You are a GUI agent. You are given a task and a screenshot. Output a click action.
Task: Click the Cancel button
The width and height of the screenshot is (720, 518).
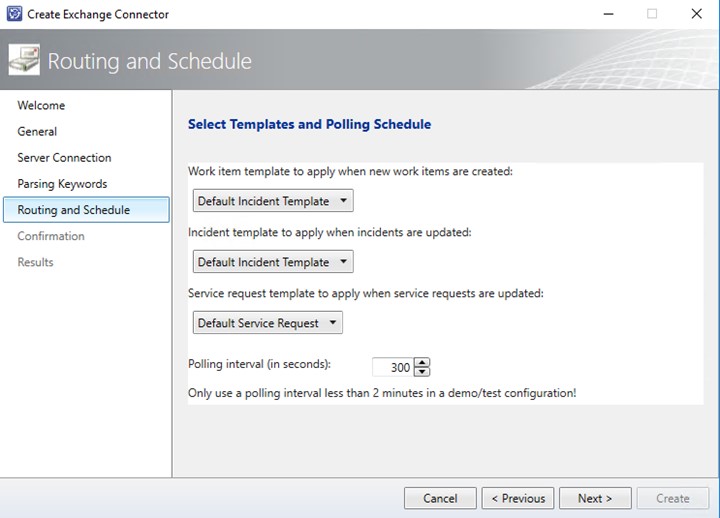point(440,498)
